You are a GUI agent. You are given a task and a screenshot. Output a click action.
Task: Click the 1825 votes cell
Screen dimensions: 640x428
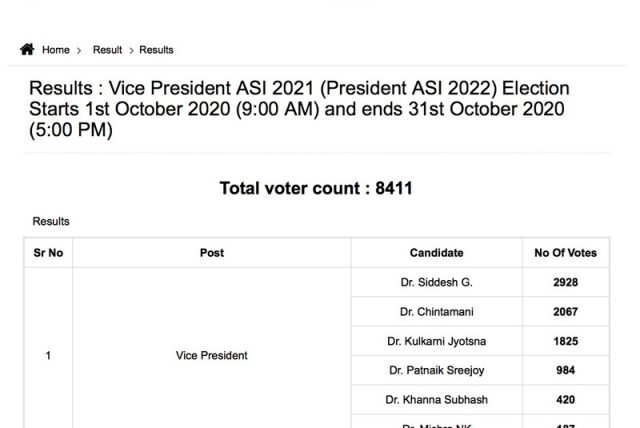tap(565, 341)
